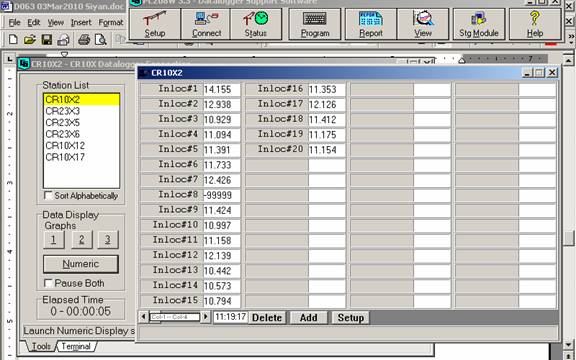This screenshot has width=576, height=360.
Task: Click the Setup button in CR10X2 window
Action: point(351,317)
